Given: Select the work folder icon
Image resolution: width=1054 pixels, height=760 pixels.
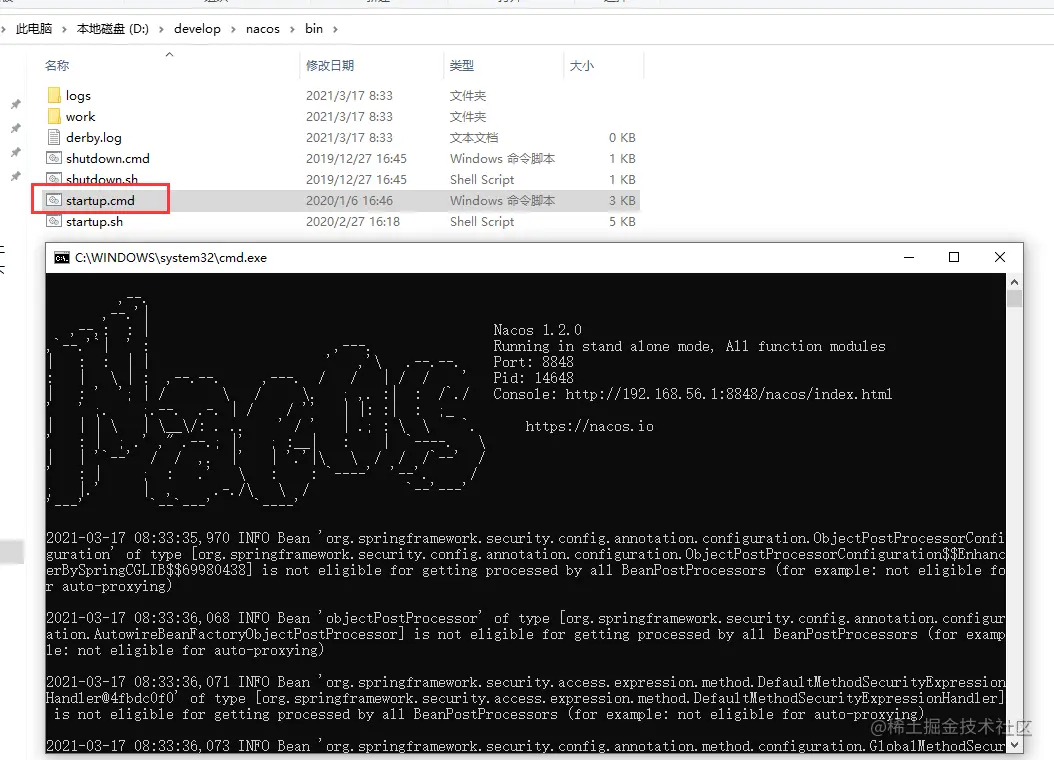Looking at the screenshot, I should (54, 116).
